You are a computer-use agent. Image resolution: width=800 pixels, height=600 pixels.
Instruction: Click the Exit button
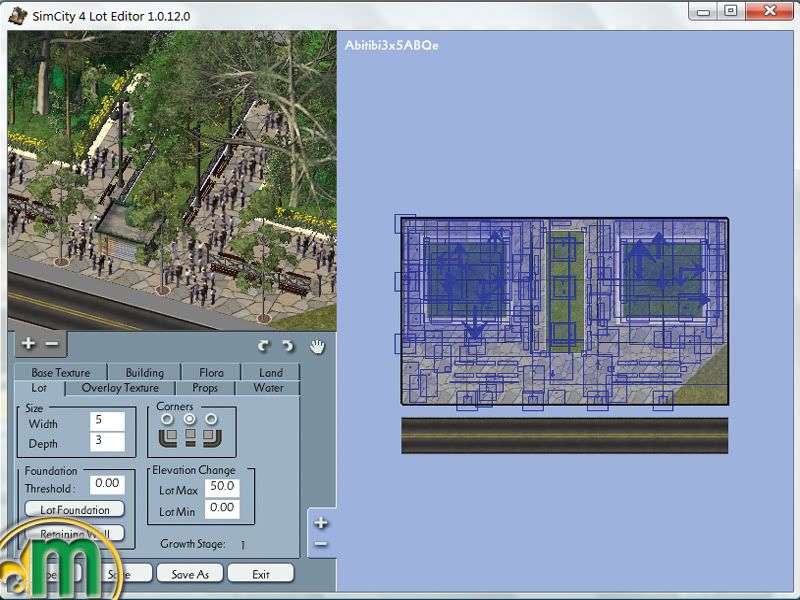(x=261, y=574)
